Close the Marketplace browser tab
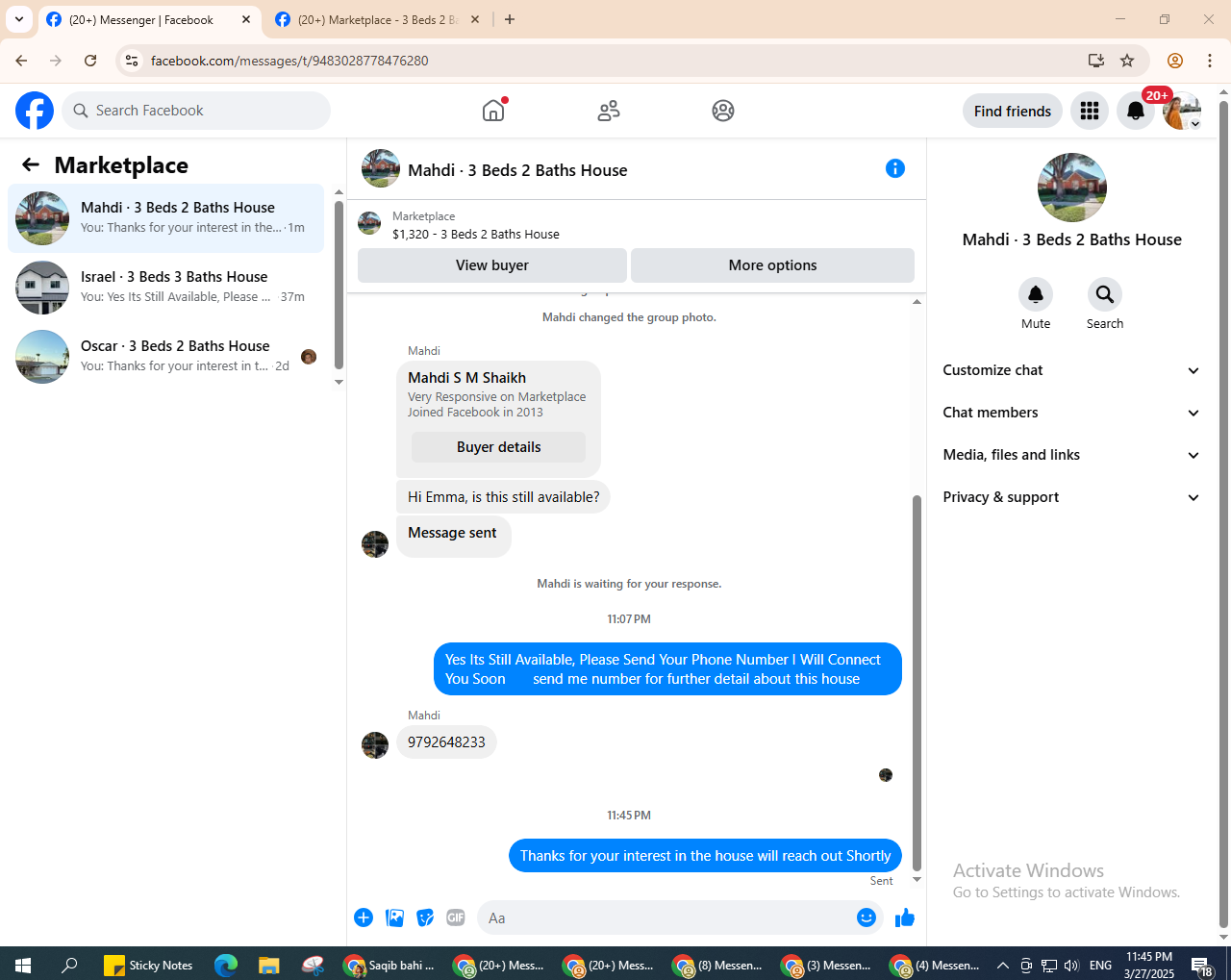 pos(475,19)
